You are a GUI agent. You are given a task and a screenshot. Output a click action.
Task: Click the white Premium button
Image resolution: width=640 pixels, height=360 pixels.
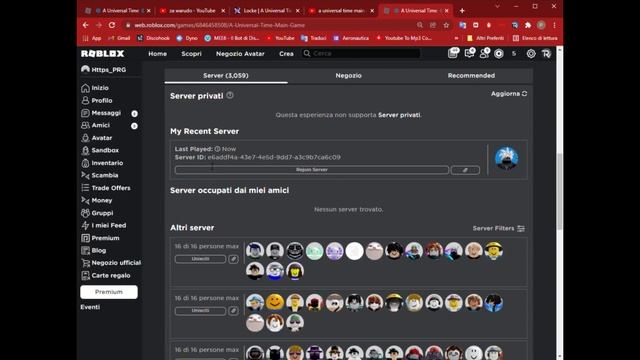[109, 292]
